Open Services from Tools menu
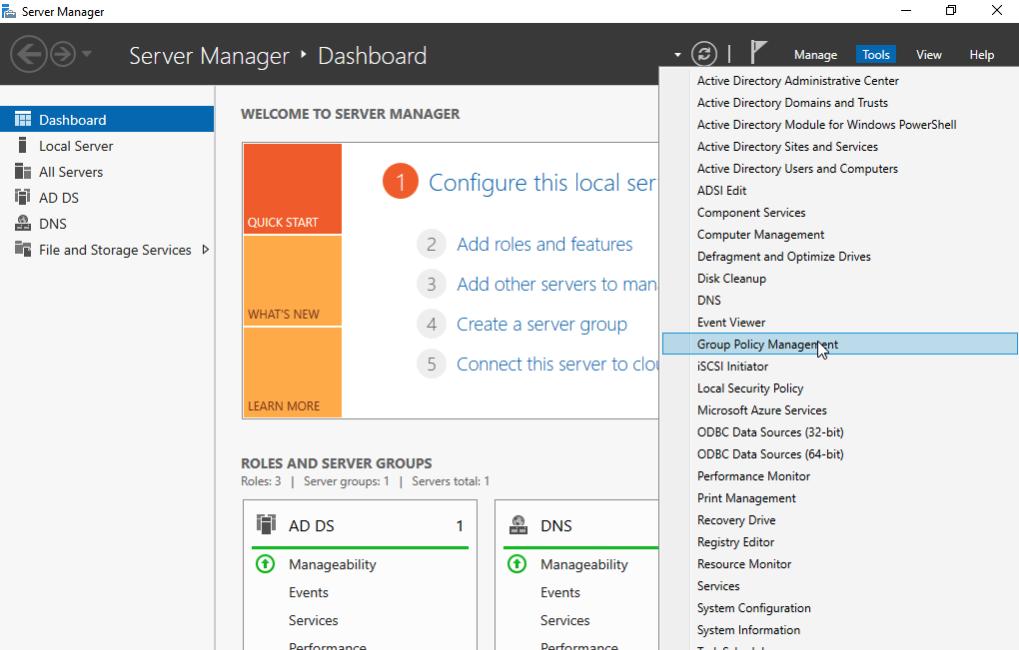 point(840,586)
